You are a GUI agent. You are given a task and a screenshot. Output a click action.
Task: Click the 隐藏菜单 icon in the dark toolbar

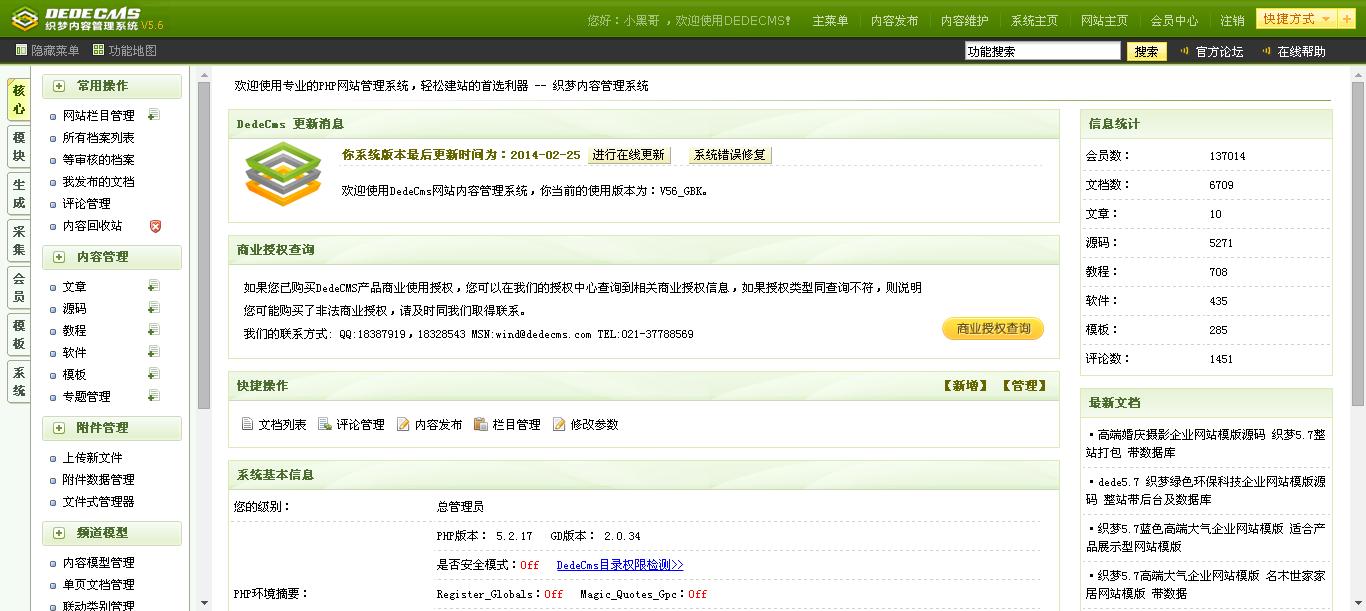coord(21,50)
